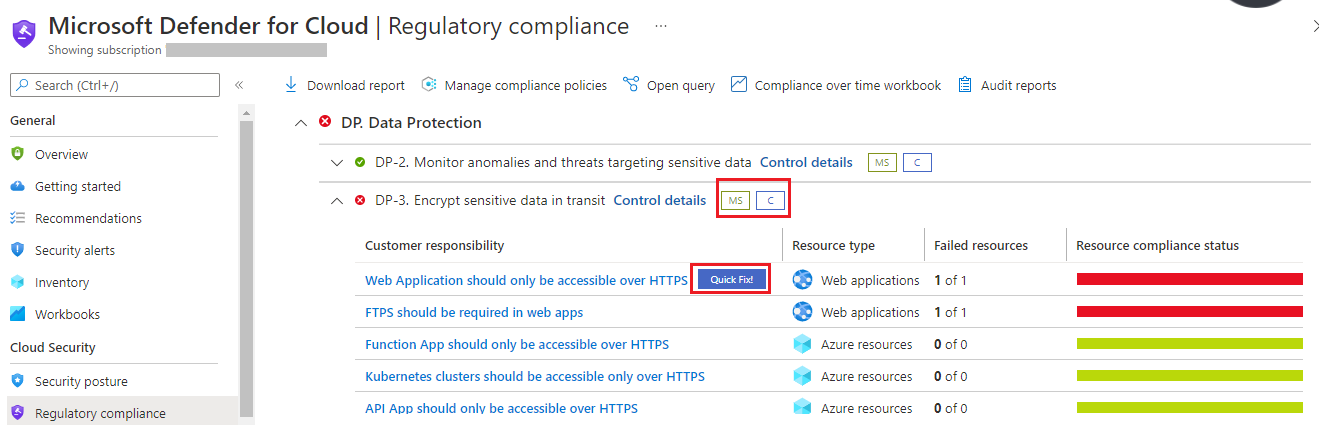Image resolution: width=1319 pixels, height=425 pixels.
Task: Open Overview in the sidebar menu
Action: (61, 154)
